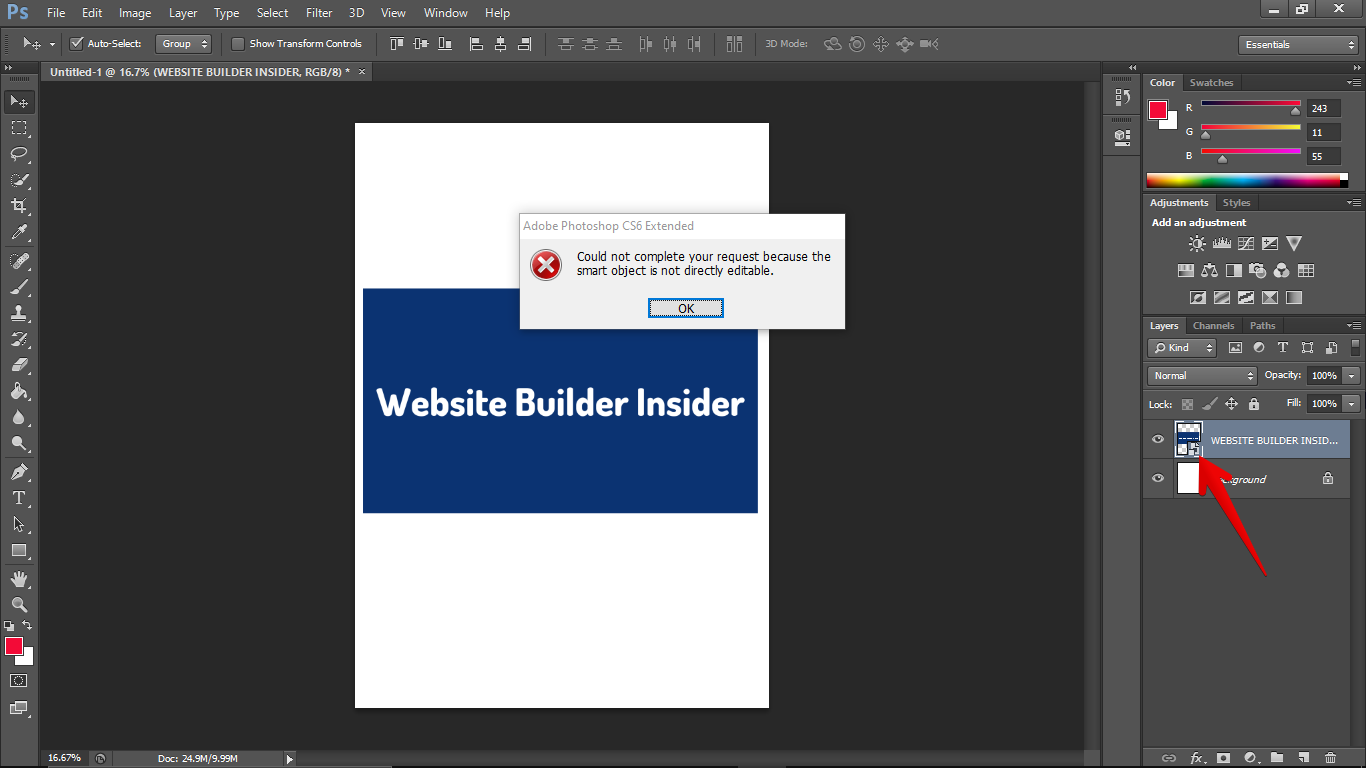Viewport: 1366px width, 768px height.
Task: Select the Hand tool
Action: click(19, 579)
